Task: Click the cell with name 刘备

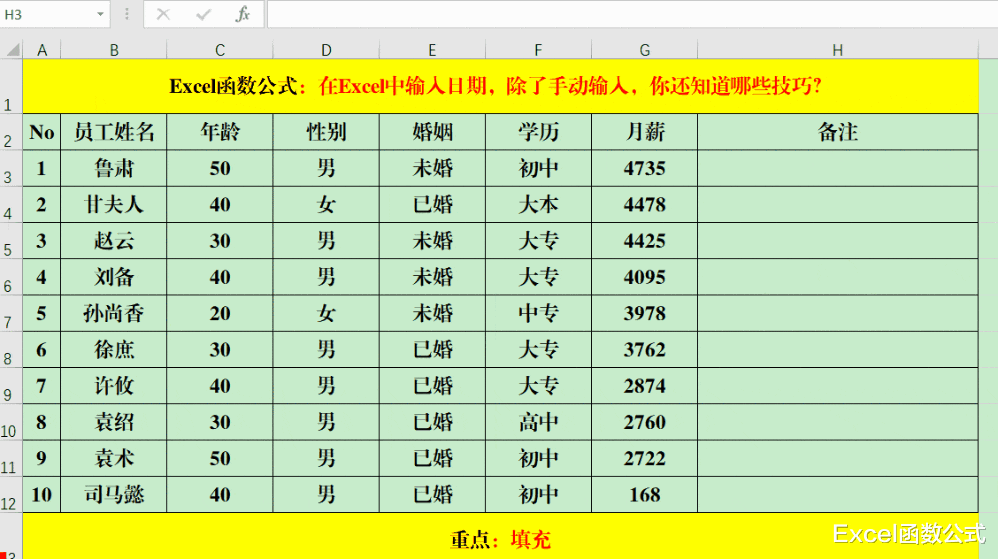Action: (x=114, y=278)
